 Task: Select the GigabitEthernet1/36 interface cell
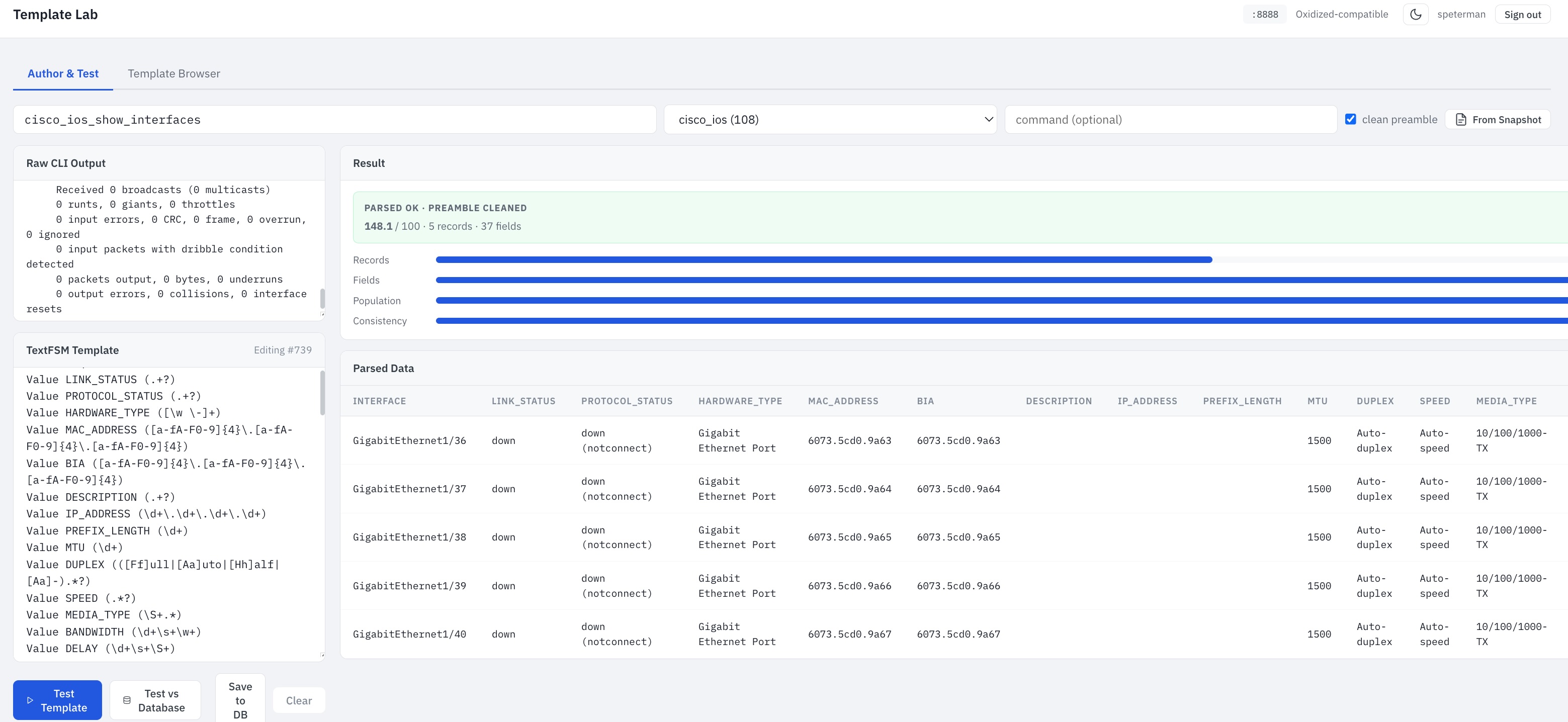click(x=410, y=441)
